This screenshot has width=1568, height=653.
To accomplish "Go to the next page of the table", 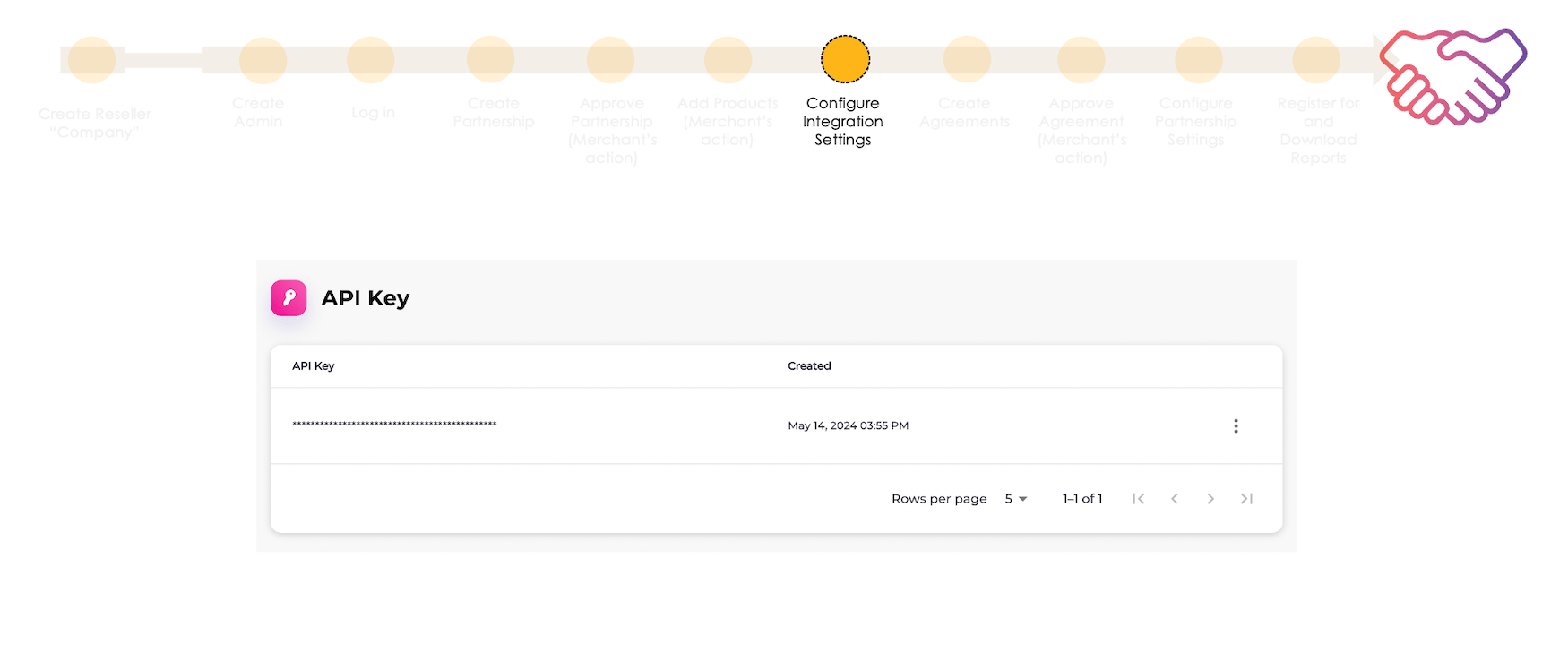I will [x=1210, y=499].
